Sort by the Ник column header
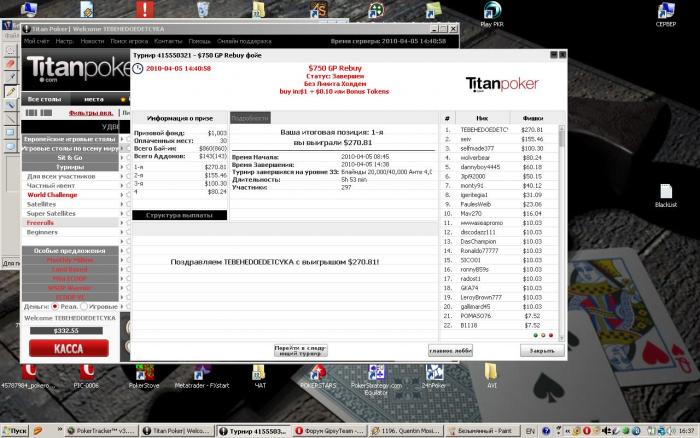 point(482,118)
